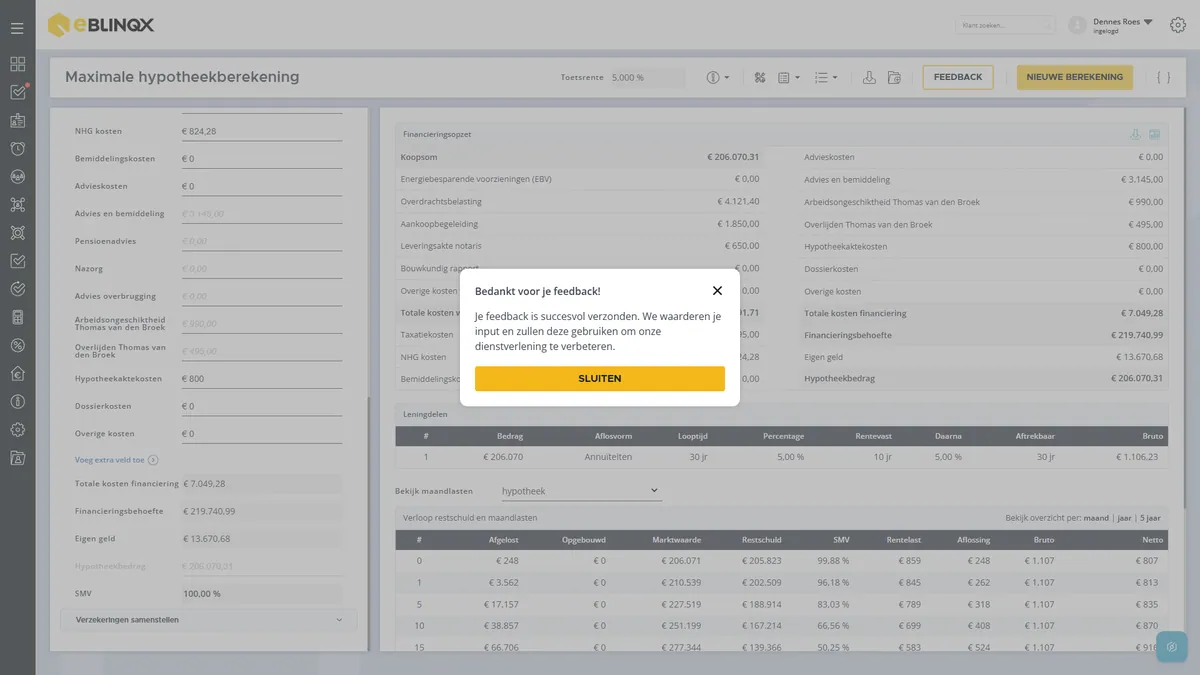Click the Toetsrente input field
Viewport: 1200px width, 675px height.
[647, 77]
